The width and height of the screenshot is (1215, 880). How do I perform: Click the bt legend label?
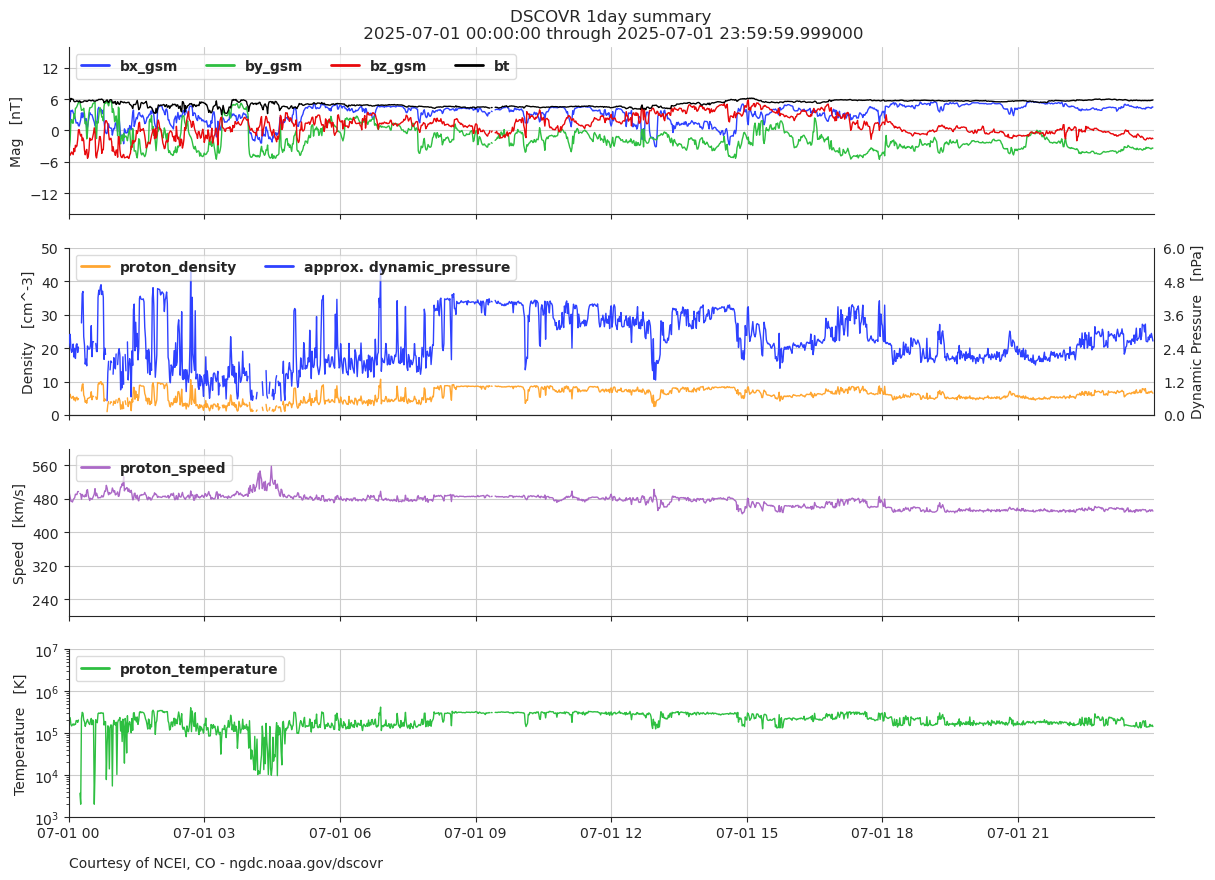501,67
